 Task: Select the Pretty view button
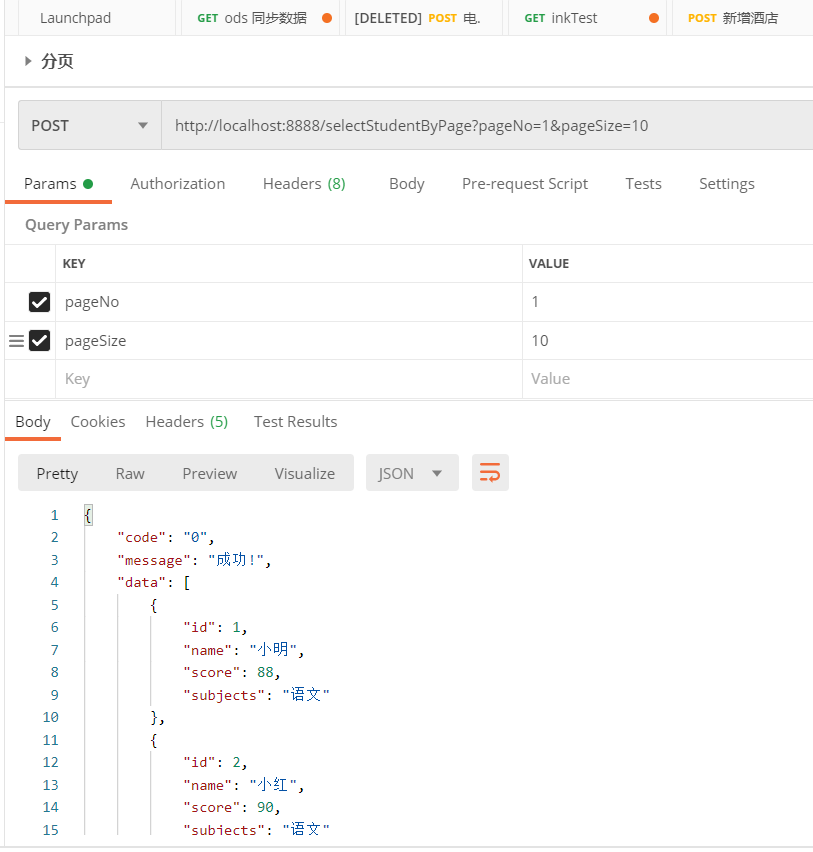click(58, 473)
